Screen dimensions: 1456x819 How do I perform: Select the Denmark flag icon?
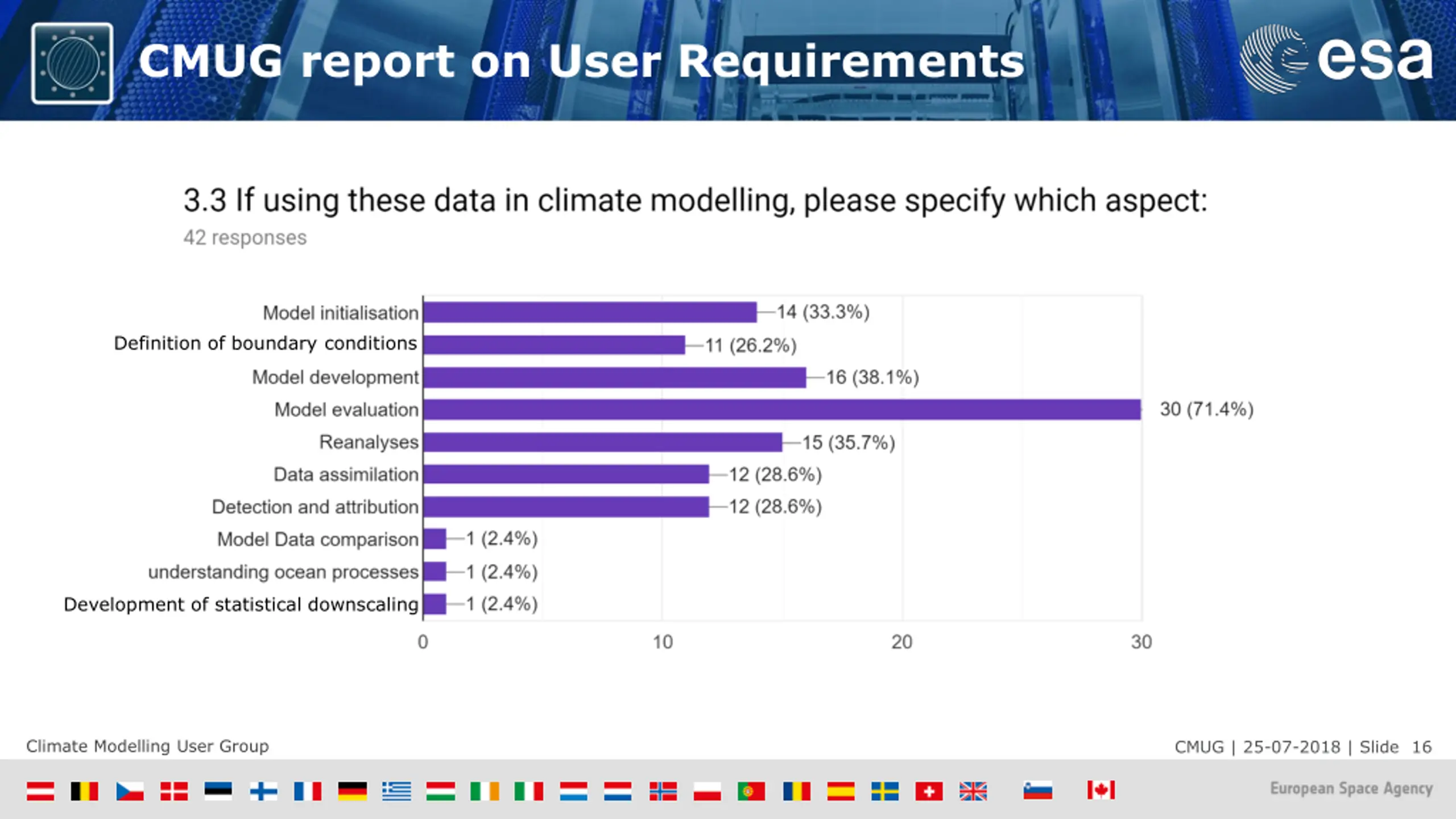pyautogui.click(x=174, y=791)
